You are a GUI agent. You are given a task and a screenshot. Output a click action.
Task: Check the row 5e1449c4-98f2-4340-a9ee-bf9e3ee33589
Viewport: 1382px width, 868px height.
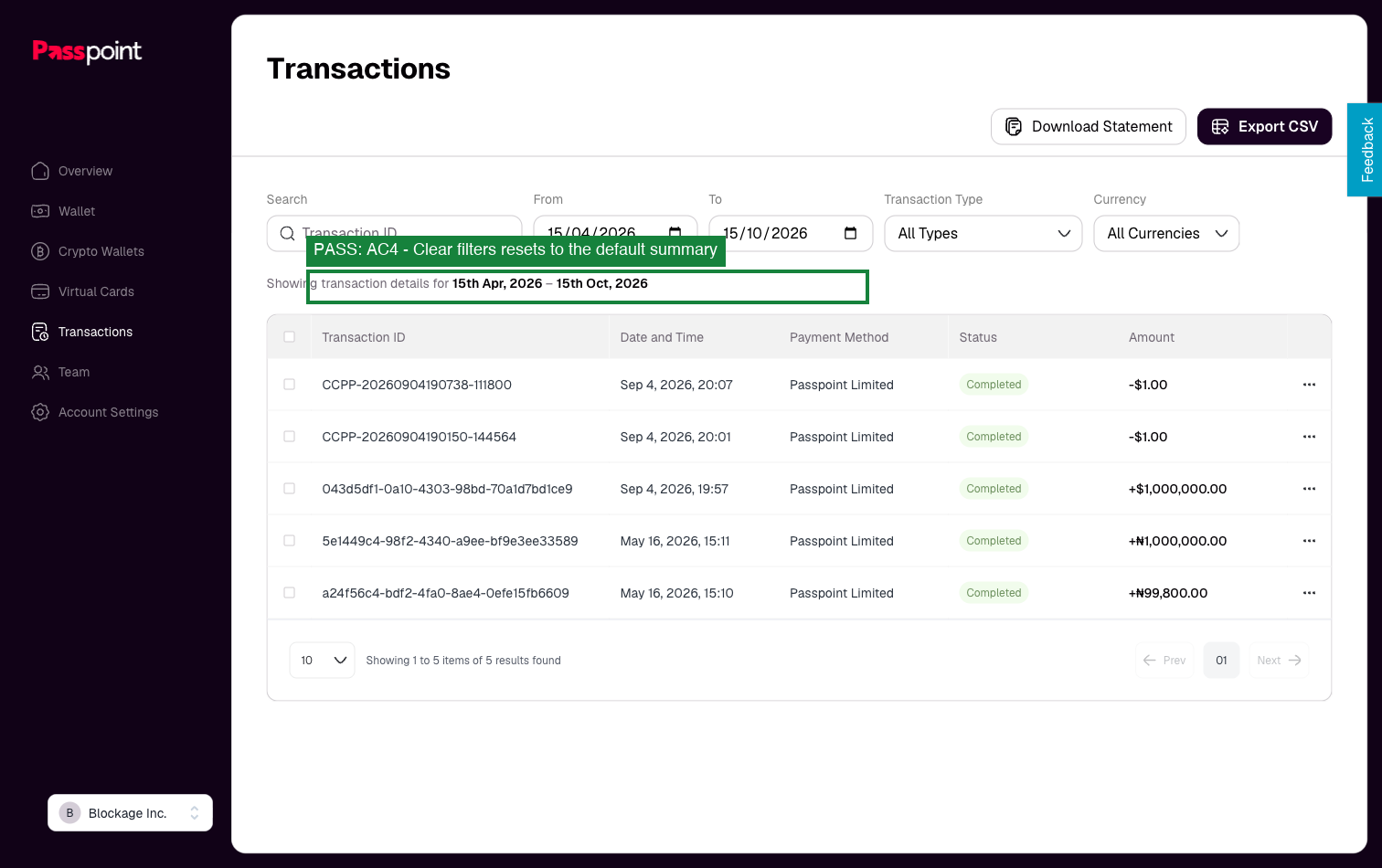coord(290,541)
